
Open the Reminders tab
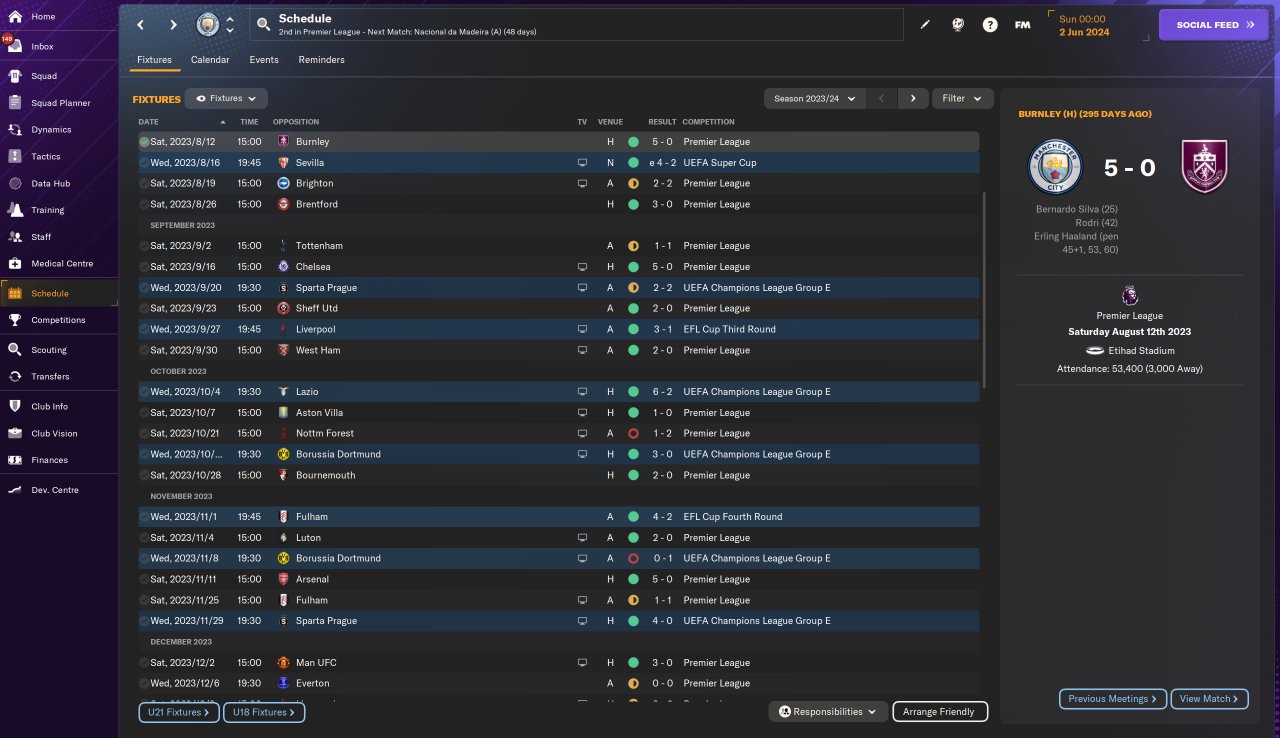click(x=321, y=60)
